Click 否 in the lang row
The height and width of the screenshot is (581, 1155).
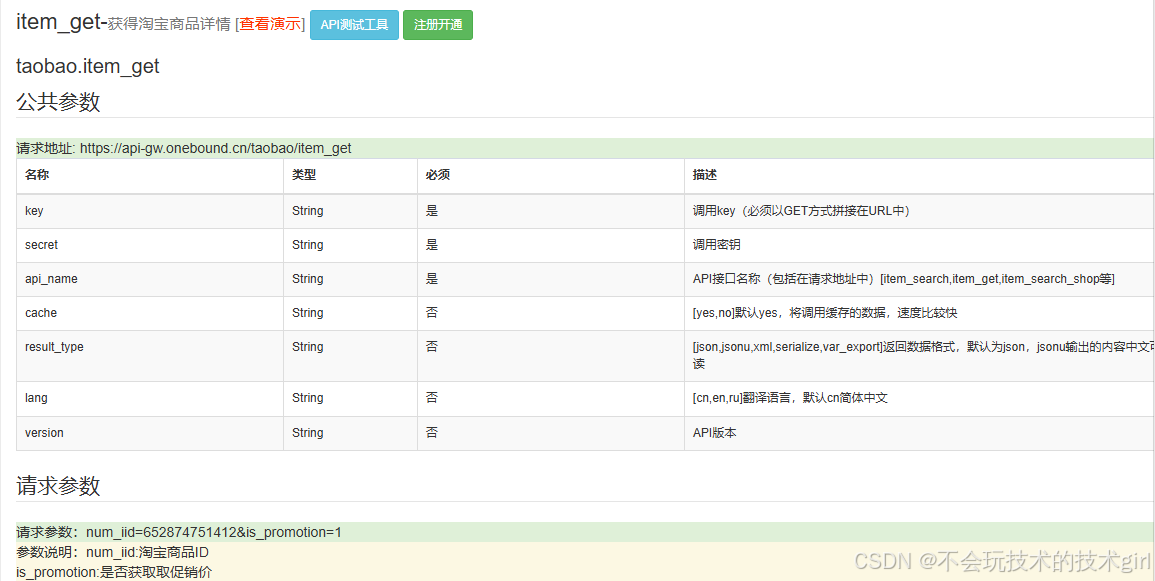432,398
